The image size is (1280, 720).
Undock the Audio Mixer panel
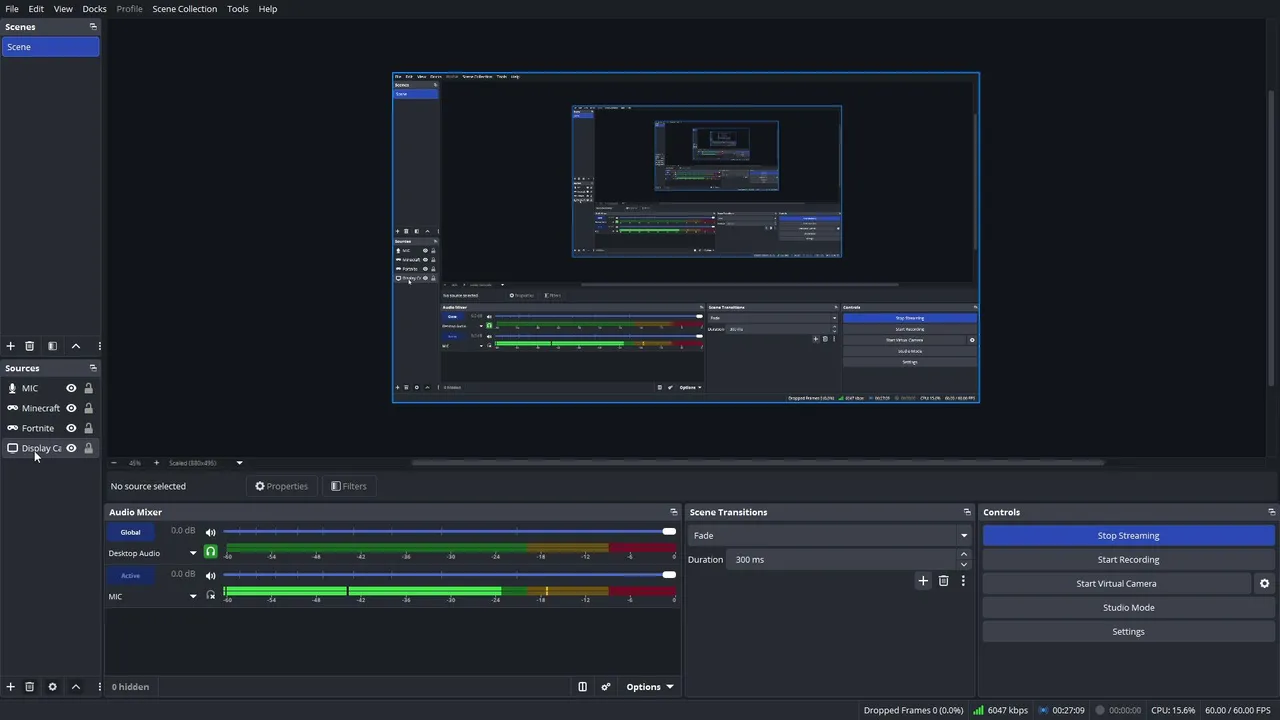tap(673, 512)
